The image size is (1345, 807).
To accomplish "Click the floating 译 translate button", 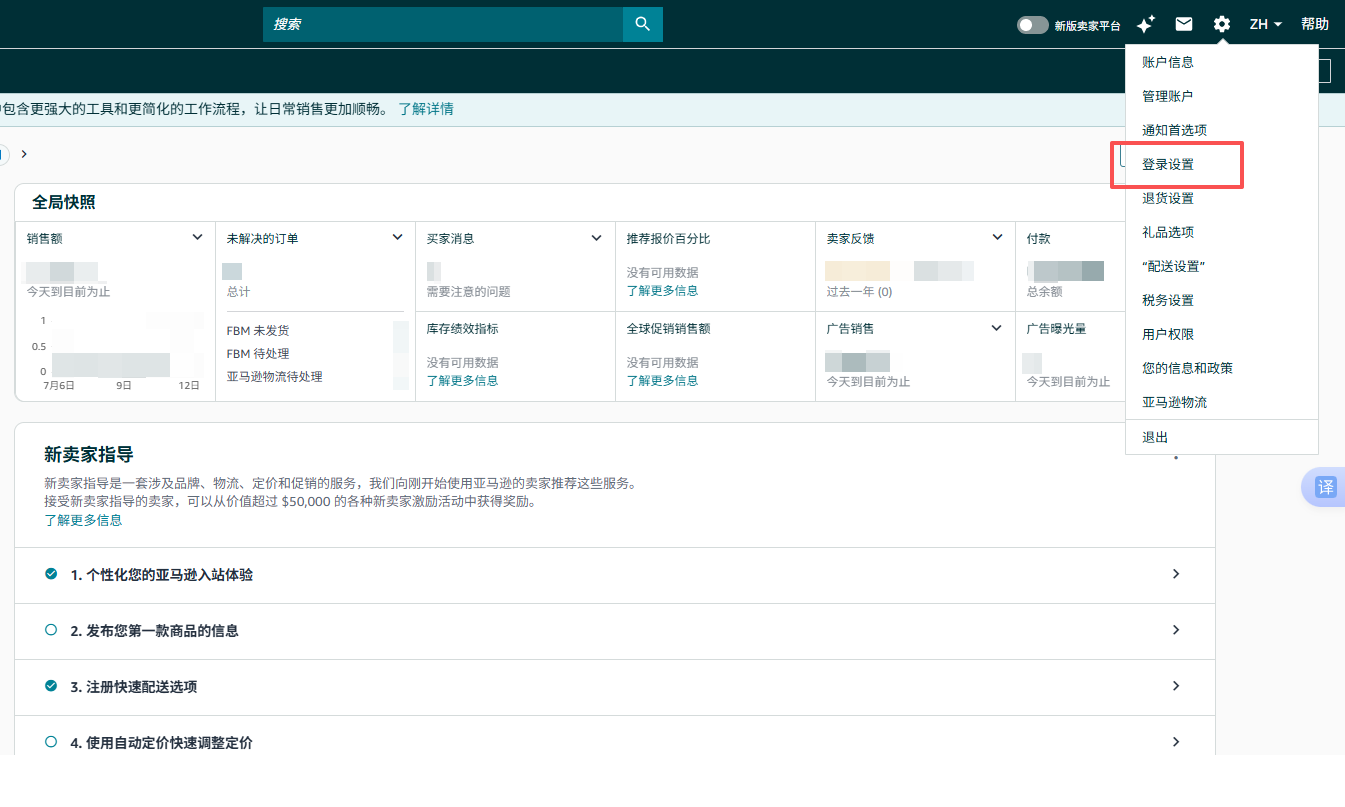I will [1324, 487].
